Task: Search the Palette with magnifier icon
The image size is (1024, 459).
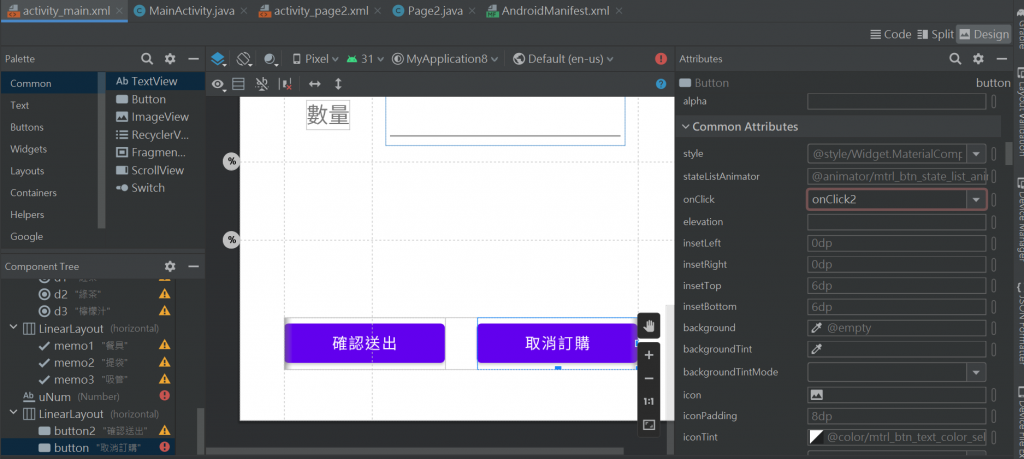Action: 148,59
